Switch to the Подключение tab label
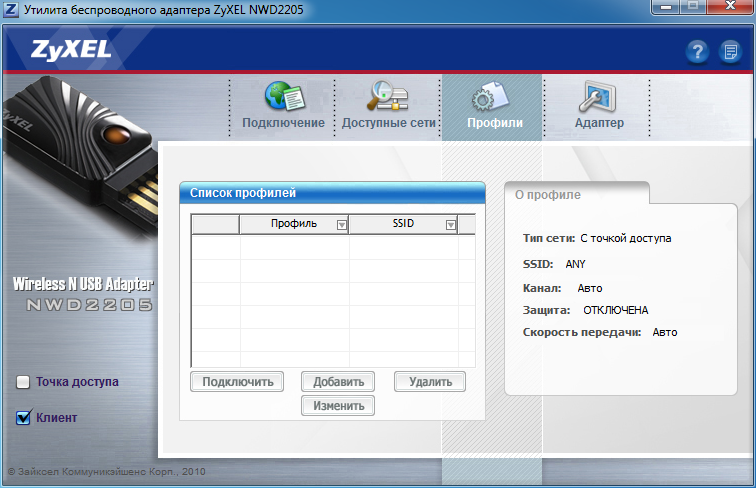 click(x=284, y=123)
